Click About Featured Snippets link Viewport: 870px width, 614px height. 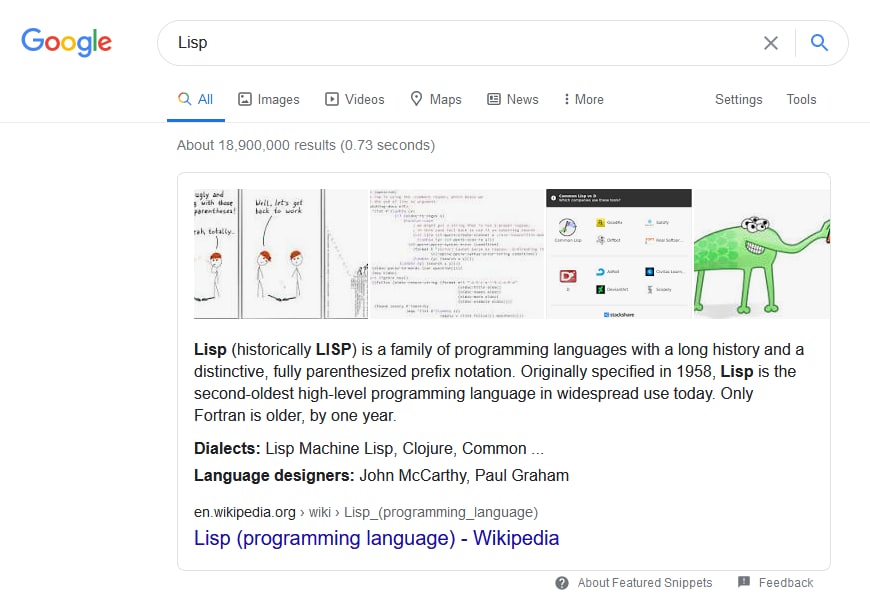pyautogui.click(x=645, y=583)
